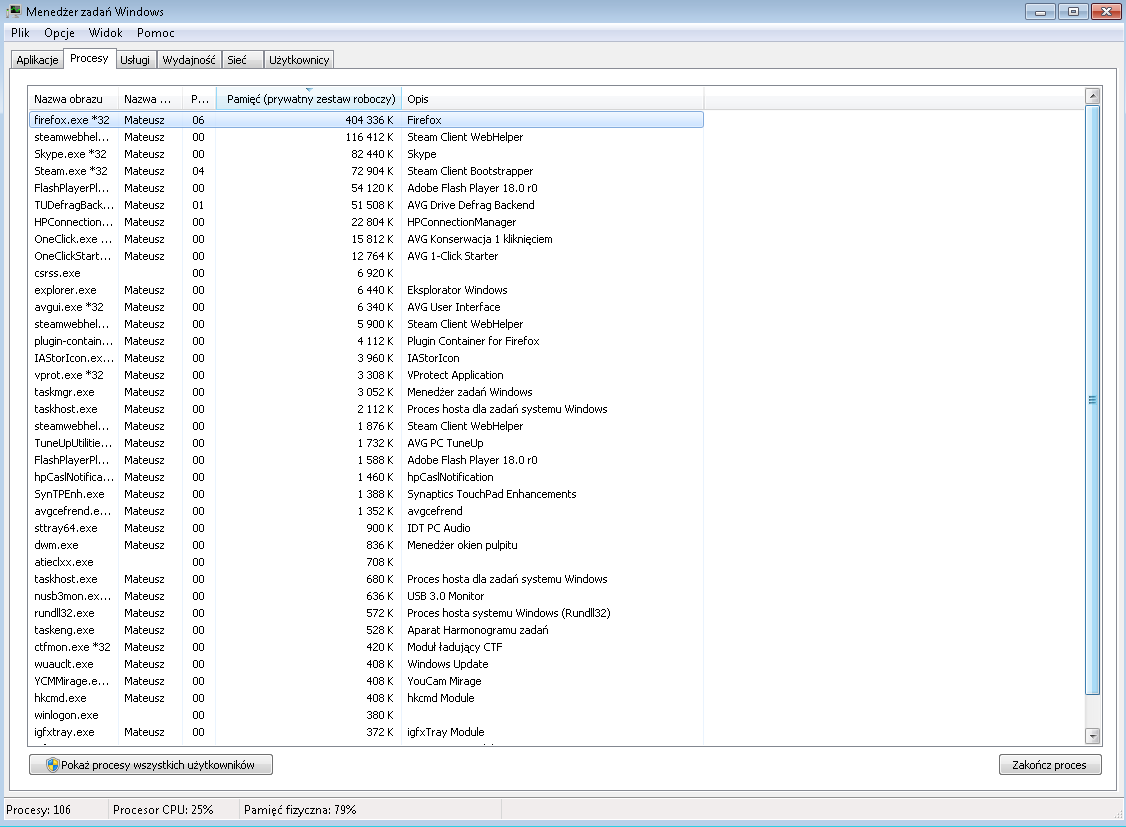Screen dimensions: 1126x827
Task: Open the Pomoc menu
Action: pyautogui.click(x=155, y=33)
